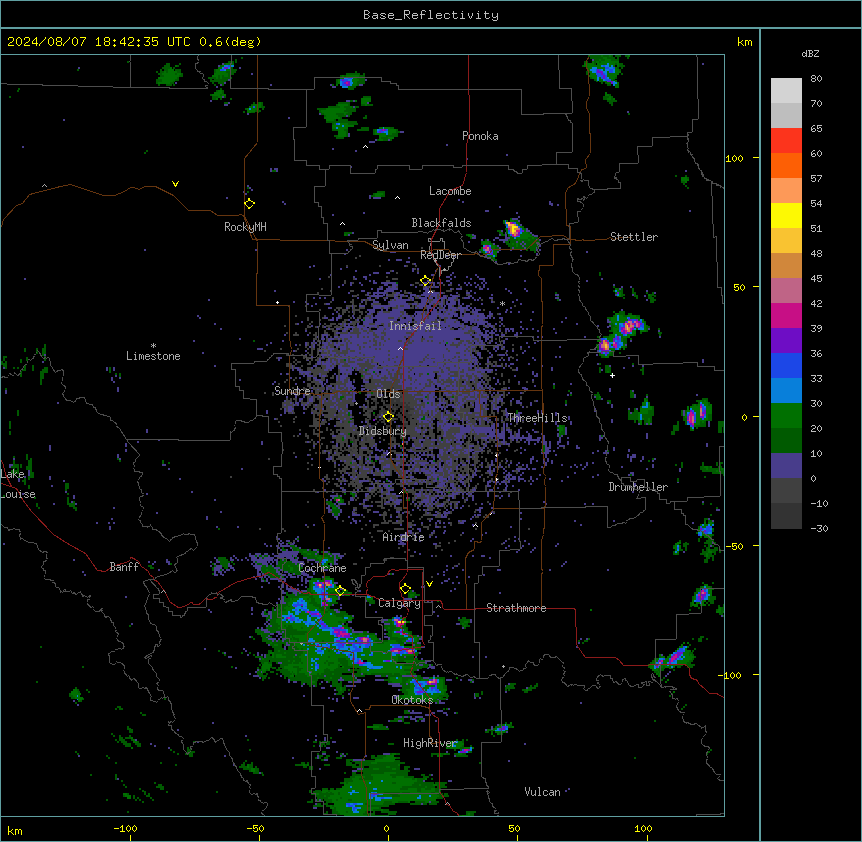Click the km unit label at top right
Screen dimensions: 862x842
pos(744,42)
